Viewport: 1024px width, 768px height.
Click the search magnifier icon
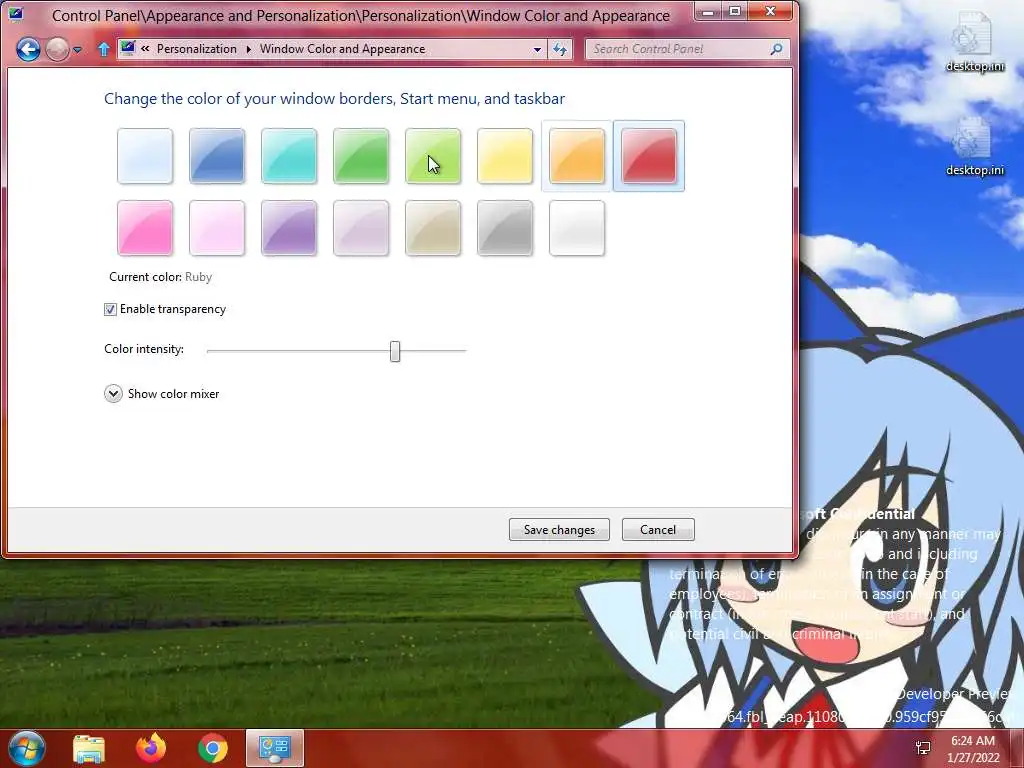pos(776,49)
